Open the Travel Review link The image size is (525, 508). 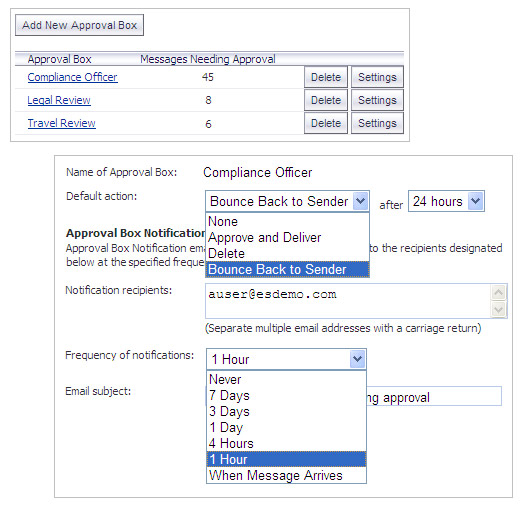tap(62, 123)
